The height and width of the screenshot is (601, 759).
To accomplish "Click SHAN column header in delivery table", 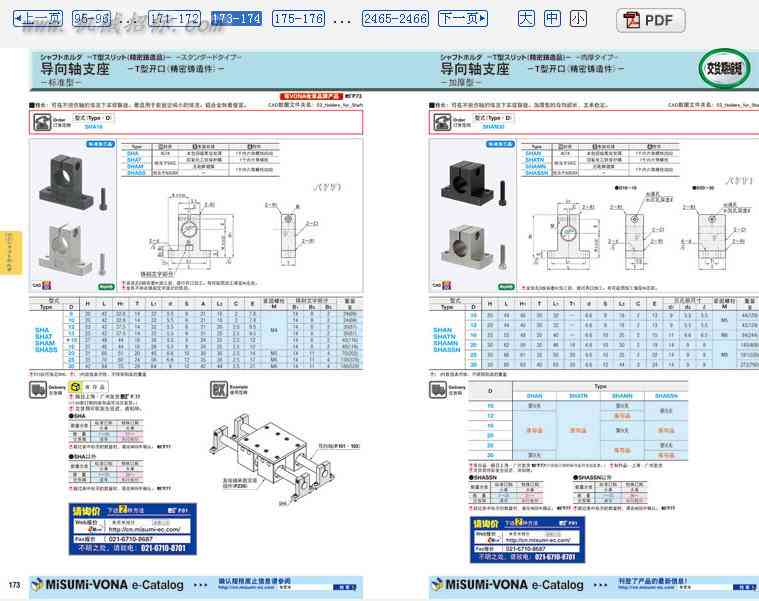I will pyautogui.click(x=534, y=396).
